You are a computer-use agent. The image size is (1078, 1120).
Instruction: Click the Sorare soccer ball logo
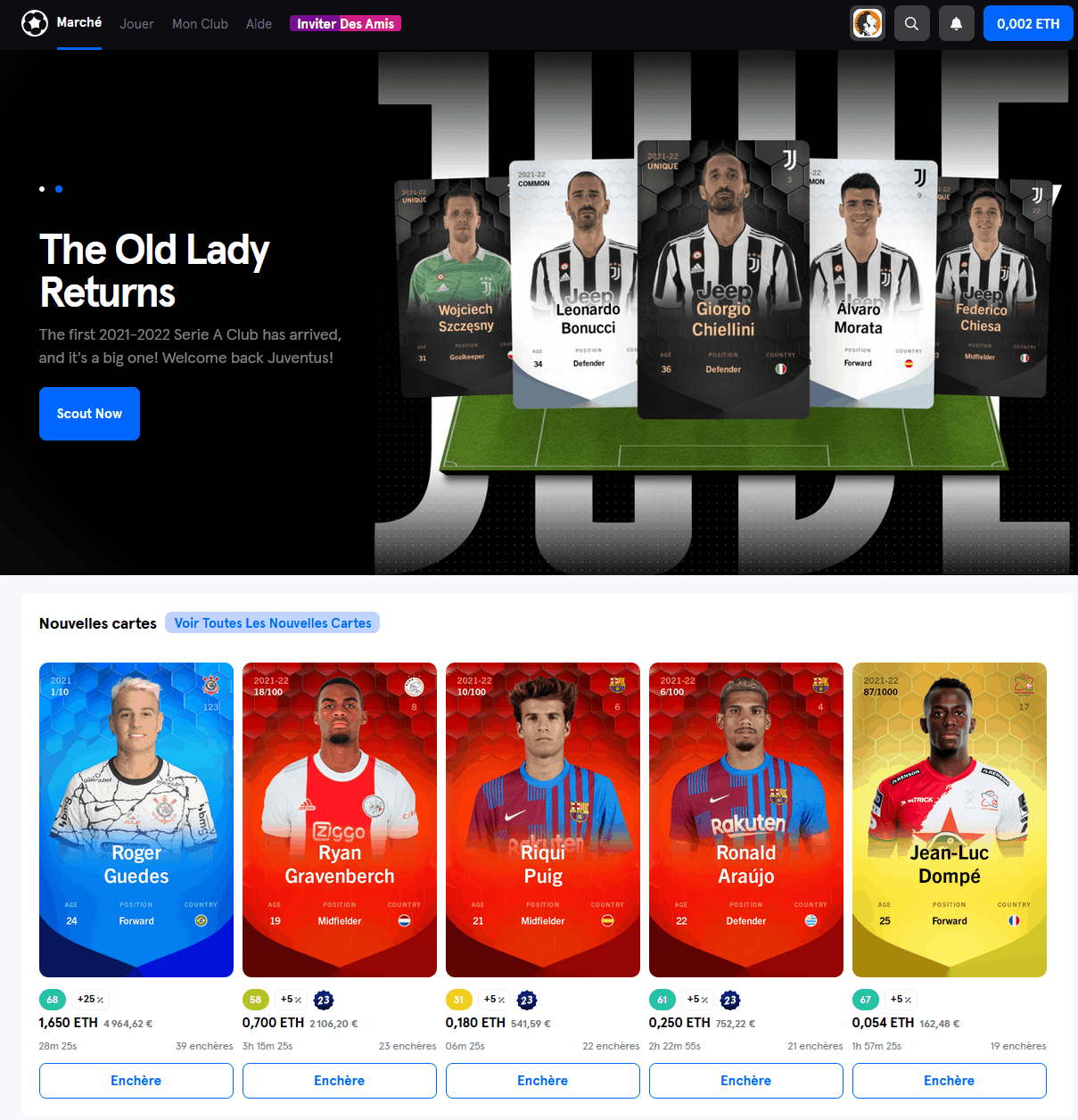[x=35, y=23]
